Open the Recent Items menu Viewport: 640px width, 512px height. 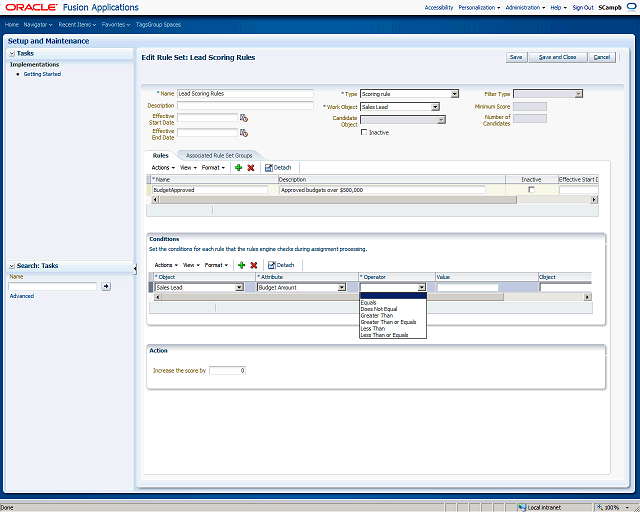77,24
